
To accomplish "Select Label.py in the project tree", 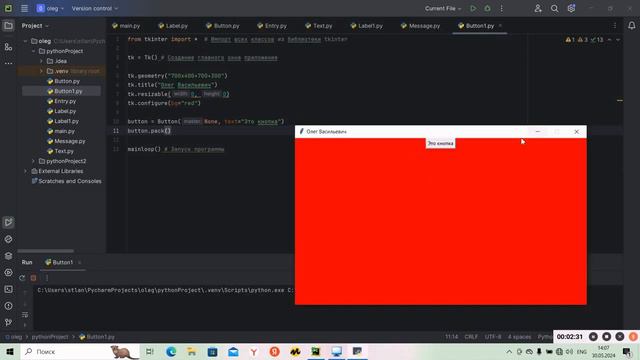I will pos(62,111).
